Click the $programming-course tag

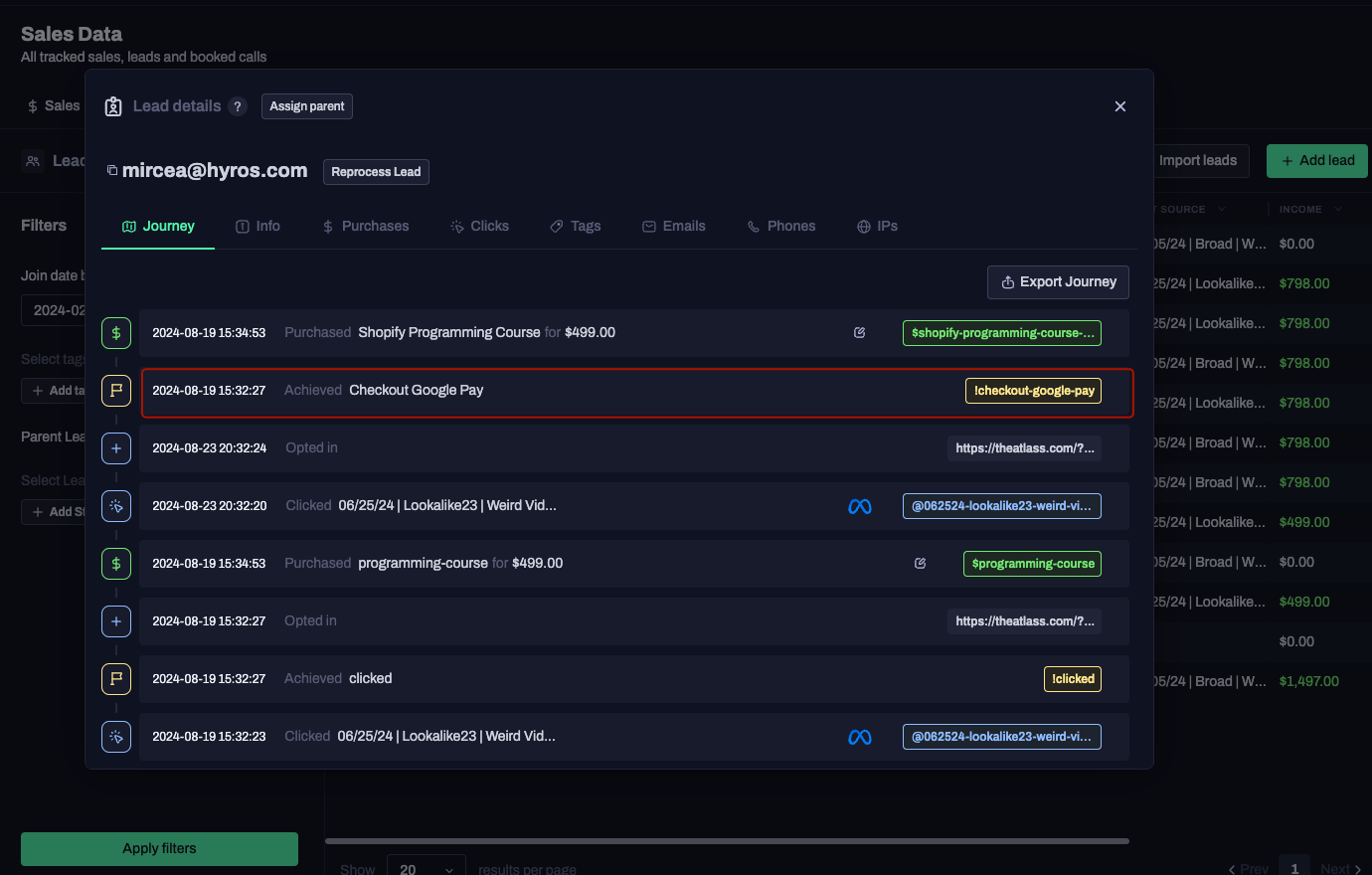click(x=1033, y=564)
